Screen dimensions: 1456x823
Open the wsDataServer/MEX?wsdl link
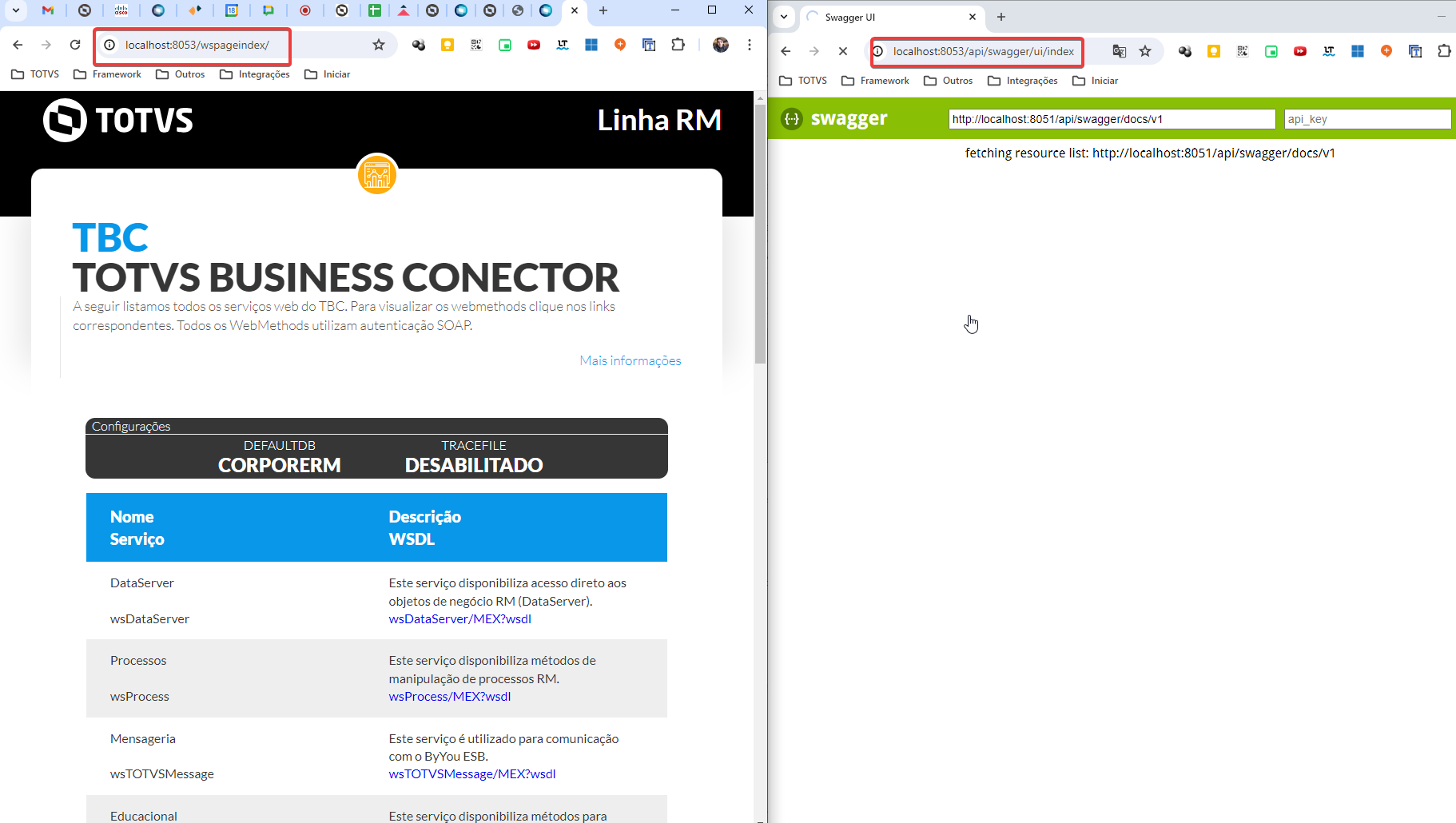460,618
